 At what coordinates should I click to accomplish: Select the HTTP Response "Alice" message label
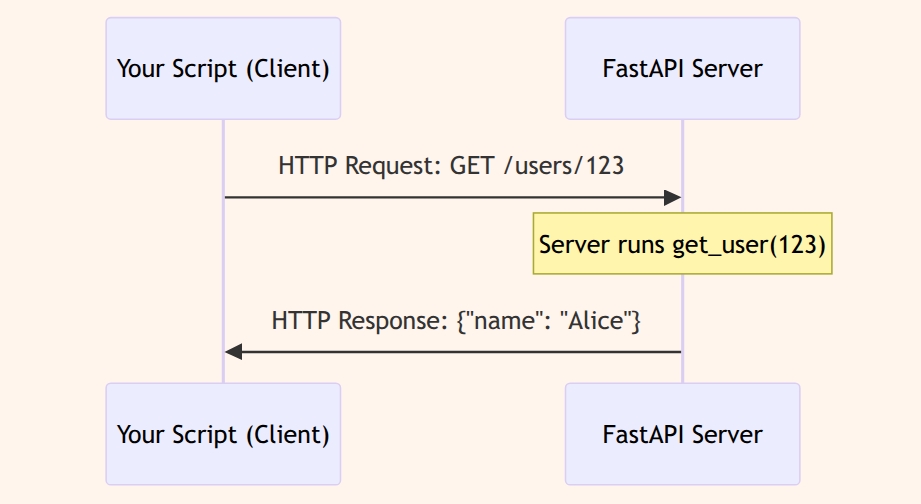coord(456,321)
